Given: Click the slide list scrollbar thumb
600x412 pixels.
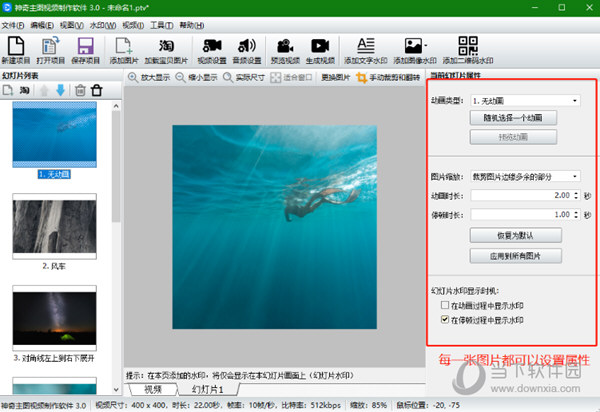Looking at the screenshot, I should coord(116,167).
